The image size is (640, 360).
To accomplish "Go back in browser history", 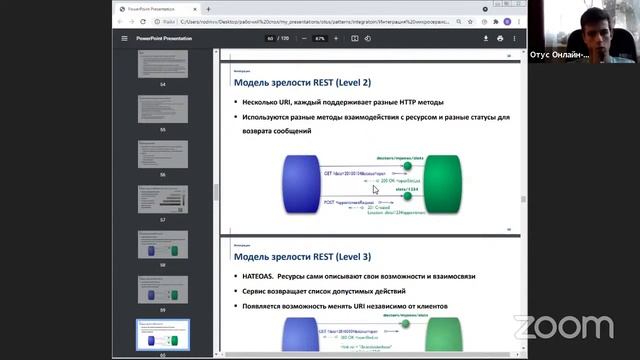I will click(x=120, y=22).
